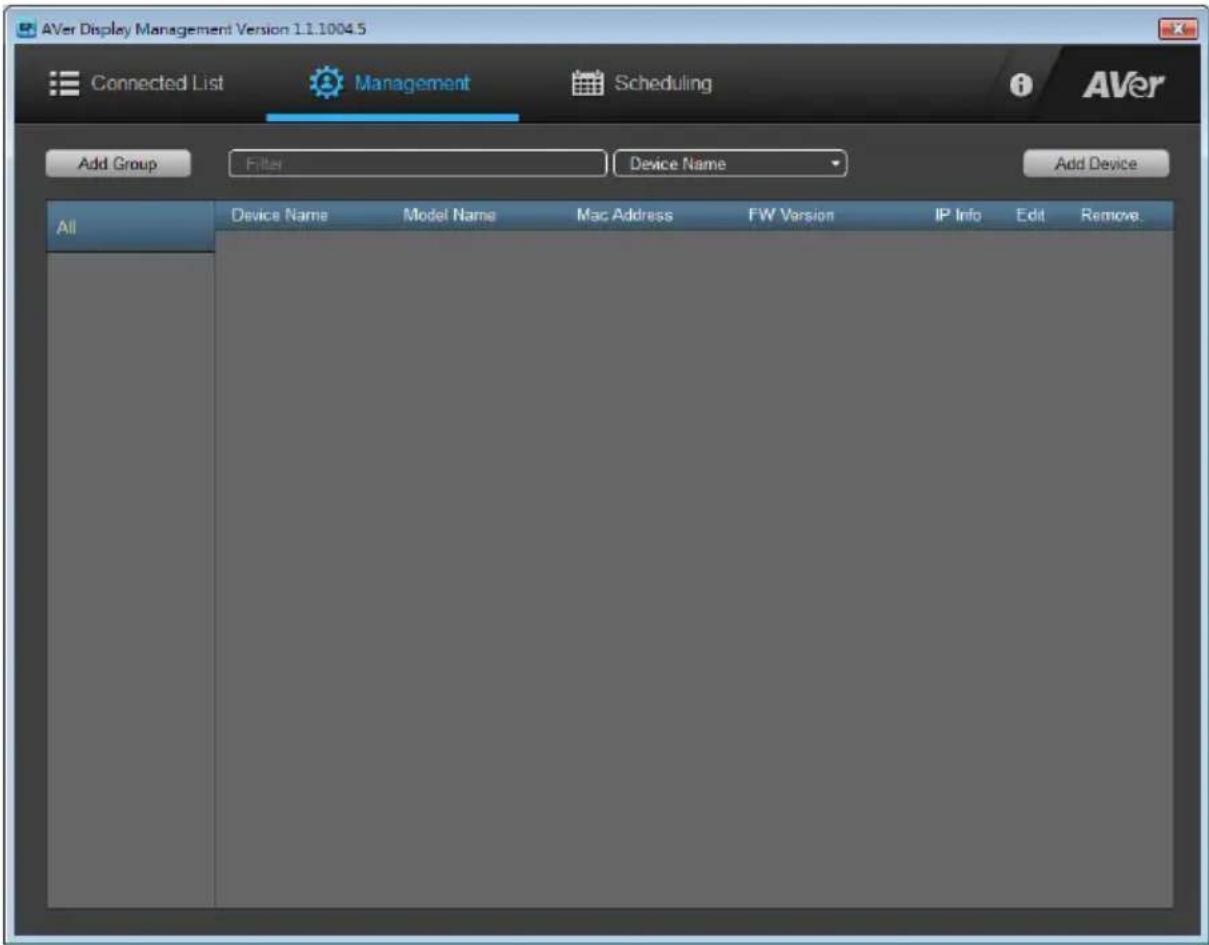Image resolution: width=1209 pixels, height=945 pixels.
Task: Click the Edit column header
Action: pyautogui.click(x=1030, y=215)
